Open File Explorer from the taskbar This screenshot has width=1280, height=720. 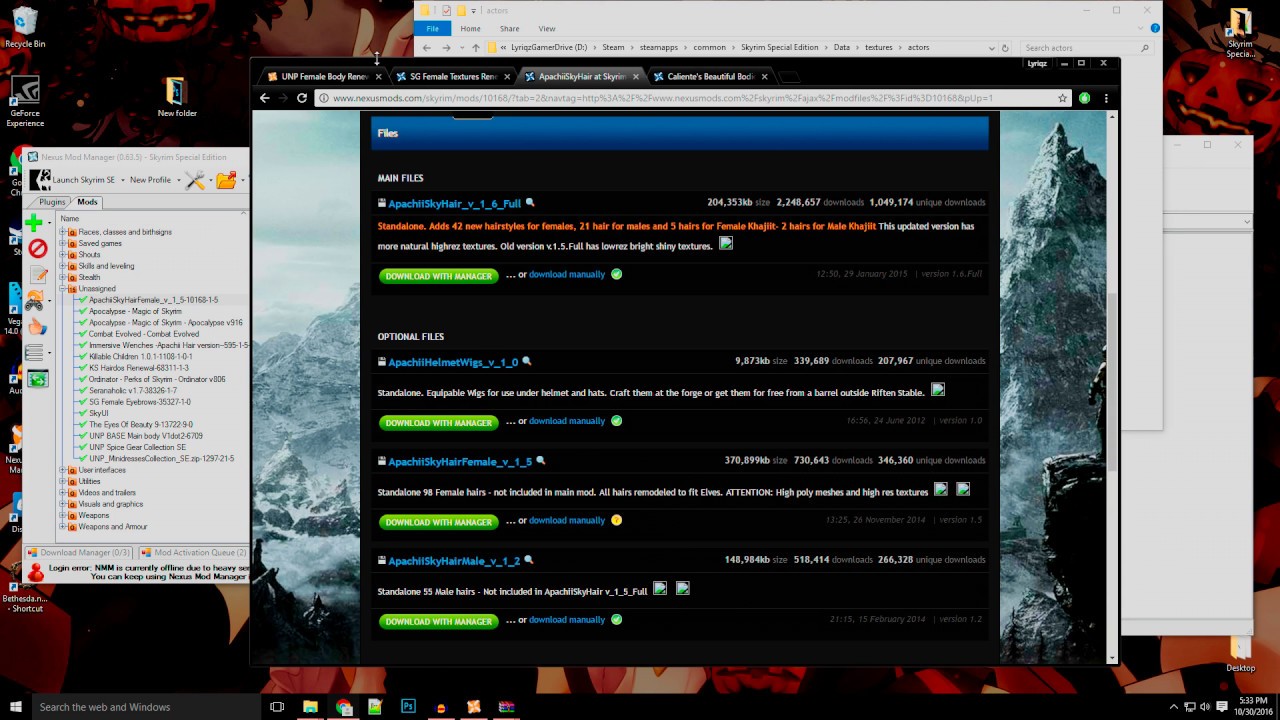click(310, 706)
